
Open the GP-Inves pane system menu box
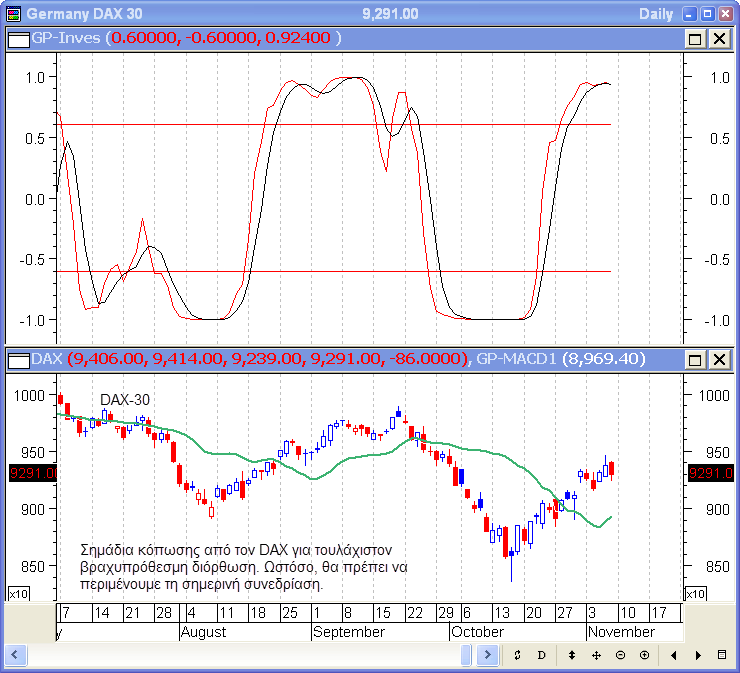[18, 38]
